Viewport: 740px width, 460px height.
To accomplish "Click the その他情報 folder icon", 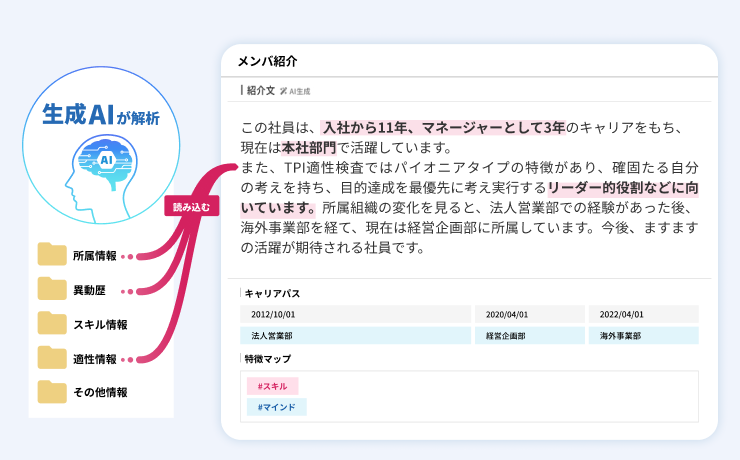I will click(52, 392).
